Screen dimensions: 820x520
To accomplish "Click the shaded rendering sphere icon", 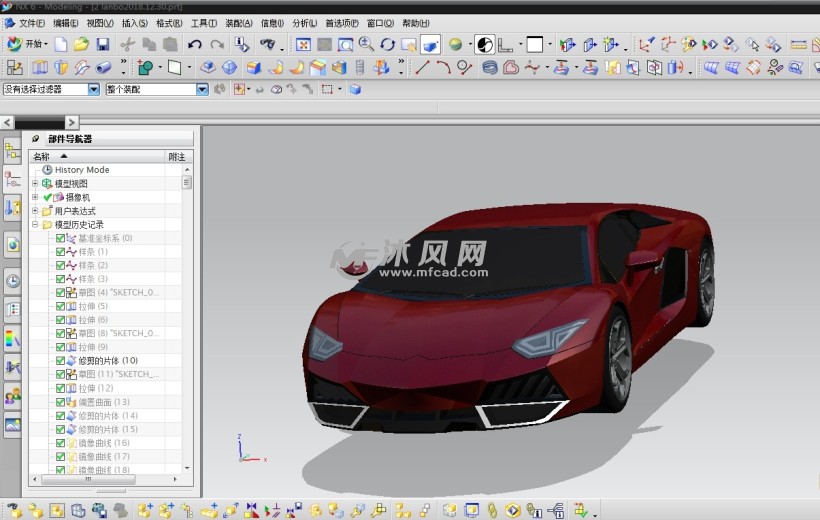I will pos(455,44).
